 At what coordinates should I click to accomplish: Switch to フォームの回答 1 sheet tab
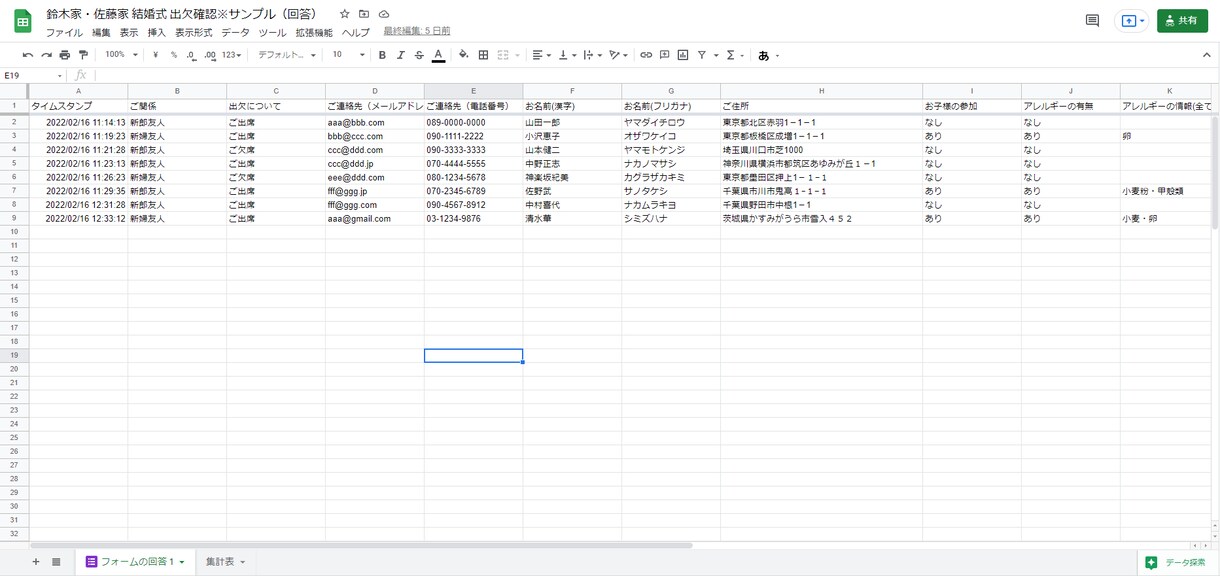click(135, 562)
